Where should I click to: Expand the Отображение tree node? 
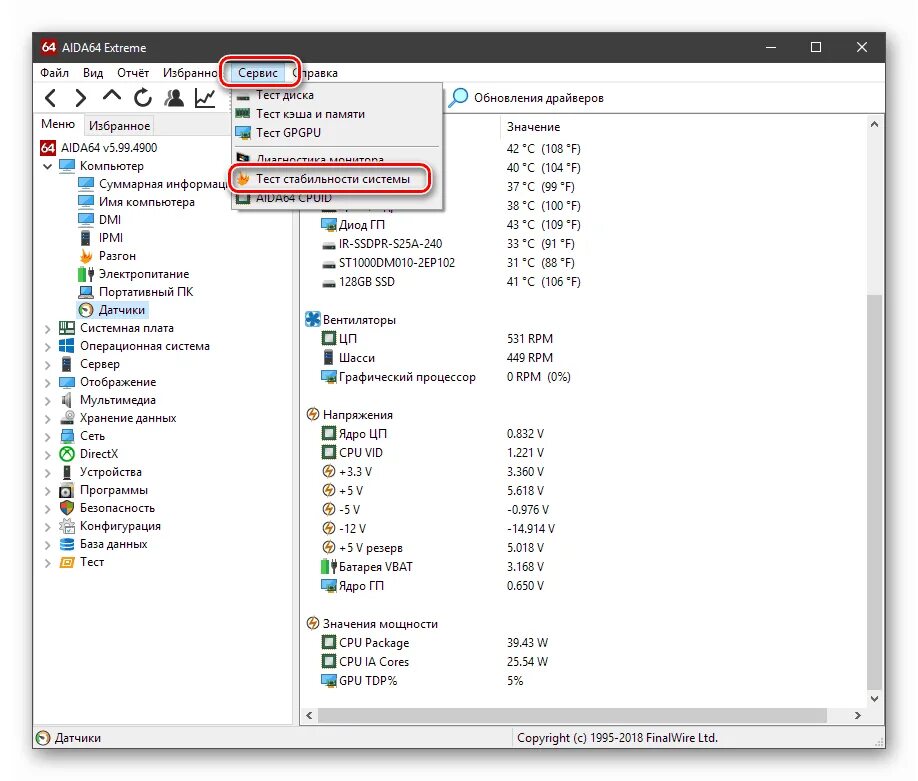pyautogui.click(x=47, y=383)
